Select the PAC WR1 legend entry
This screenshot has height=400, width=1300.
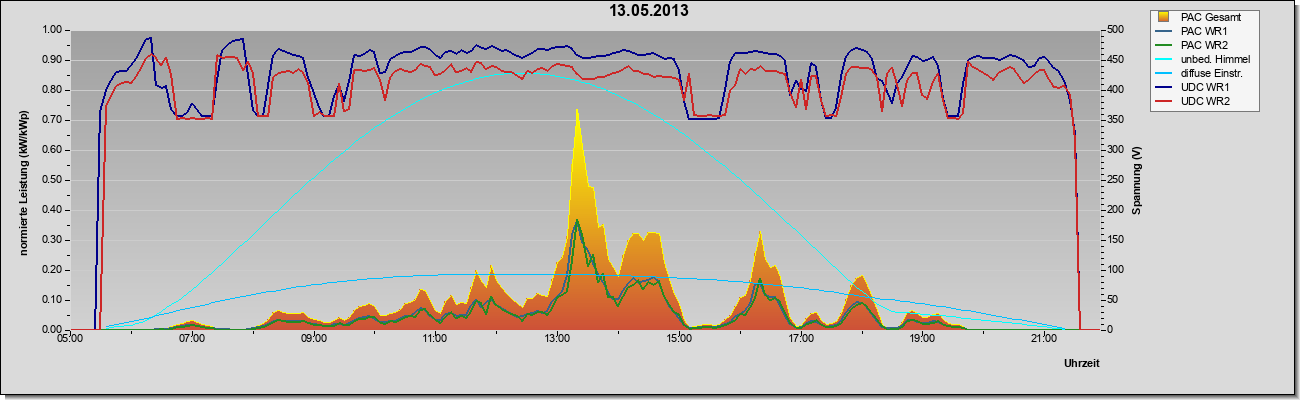point(1204,31)
